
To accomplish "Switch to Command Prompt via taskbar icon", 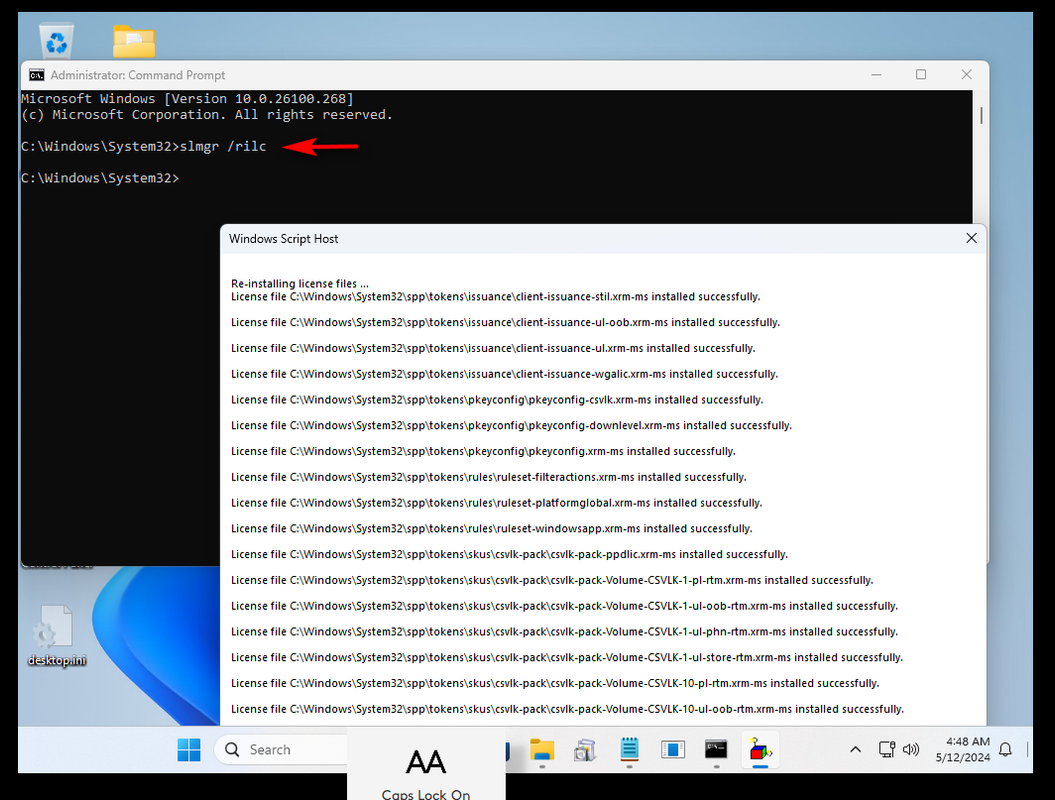I will 716,750.
